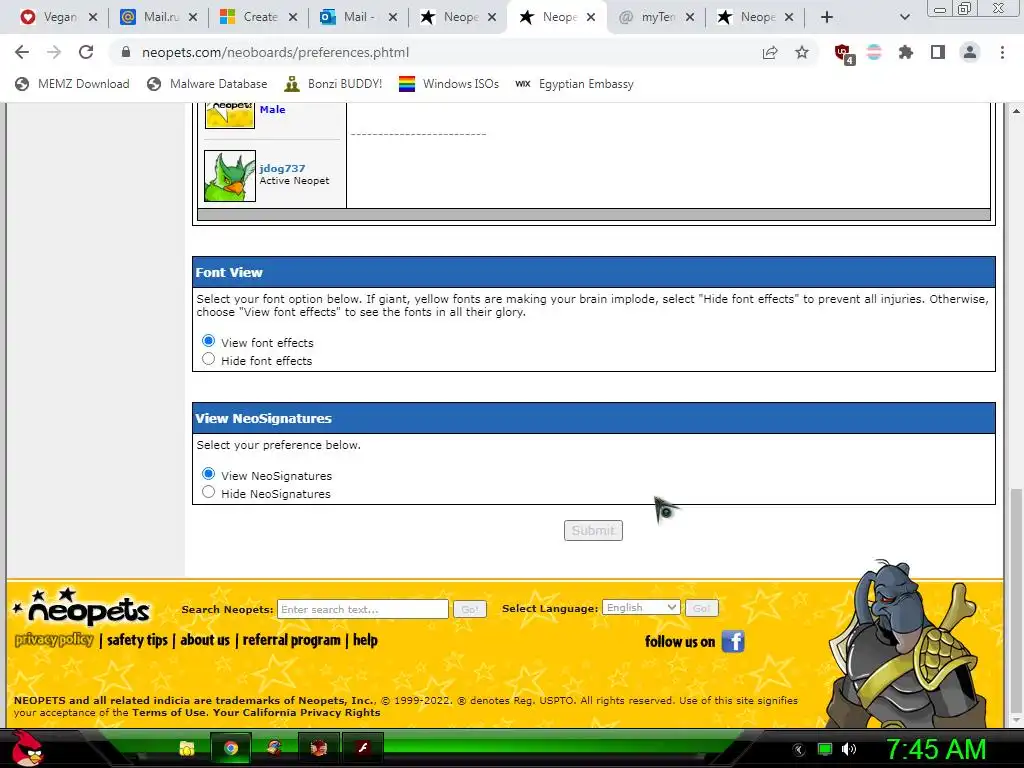1024x768 pixels.
Task: Click the green monitor tray icon
Action: click(825, 749)
